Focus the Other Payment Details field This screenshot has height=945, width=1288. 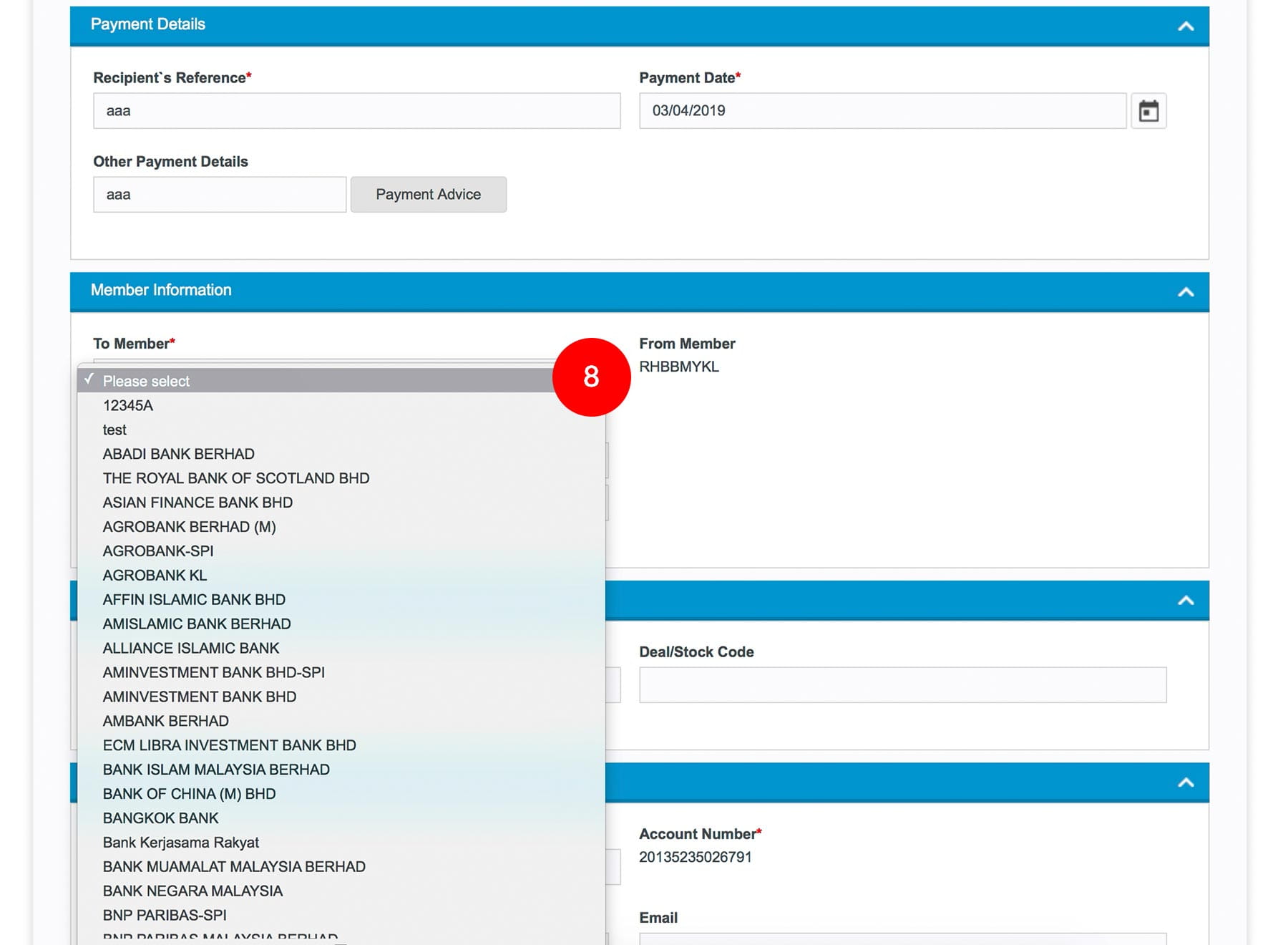pos(219,195)
